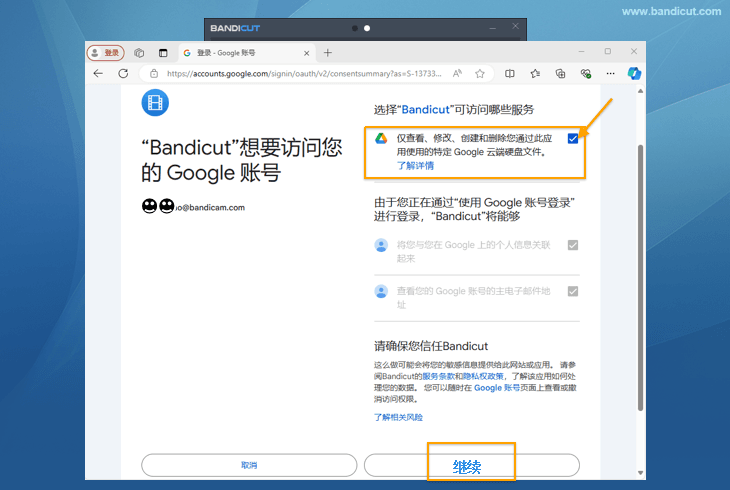Screen dimensions: 730x490
Task: Open the 服务条款 link
Action: 439,376
